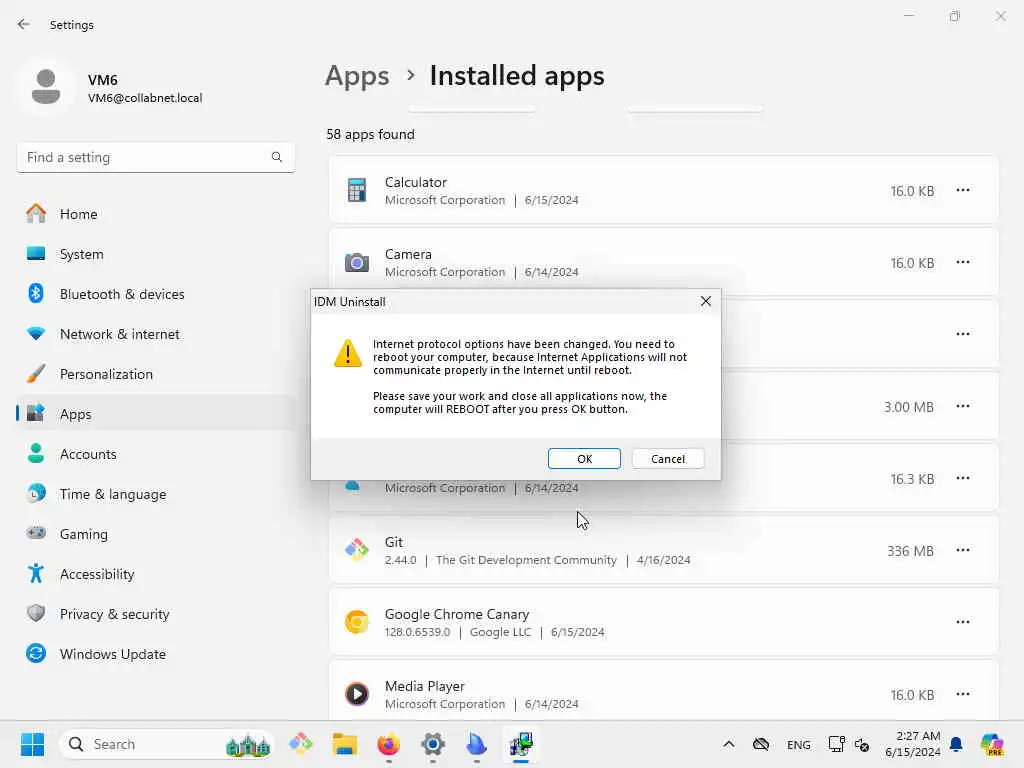
Task: Select the Google Chrome Canary entry text
Action: [456, 615]
